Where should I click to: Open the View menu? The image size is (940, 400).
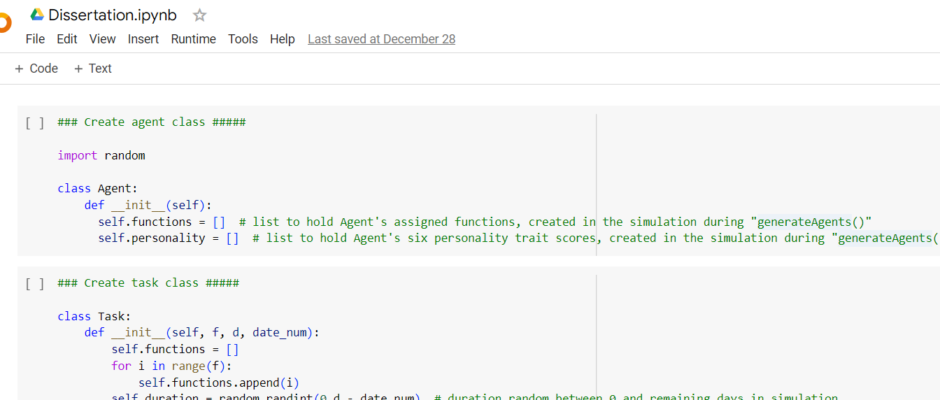(102, 39)
